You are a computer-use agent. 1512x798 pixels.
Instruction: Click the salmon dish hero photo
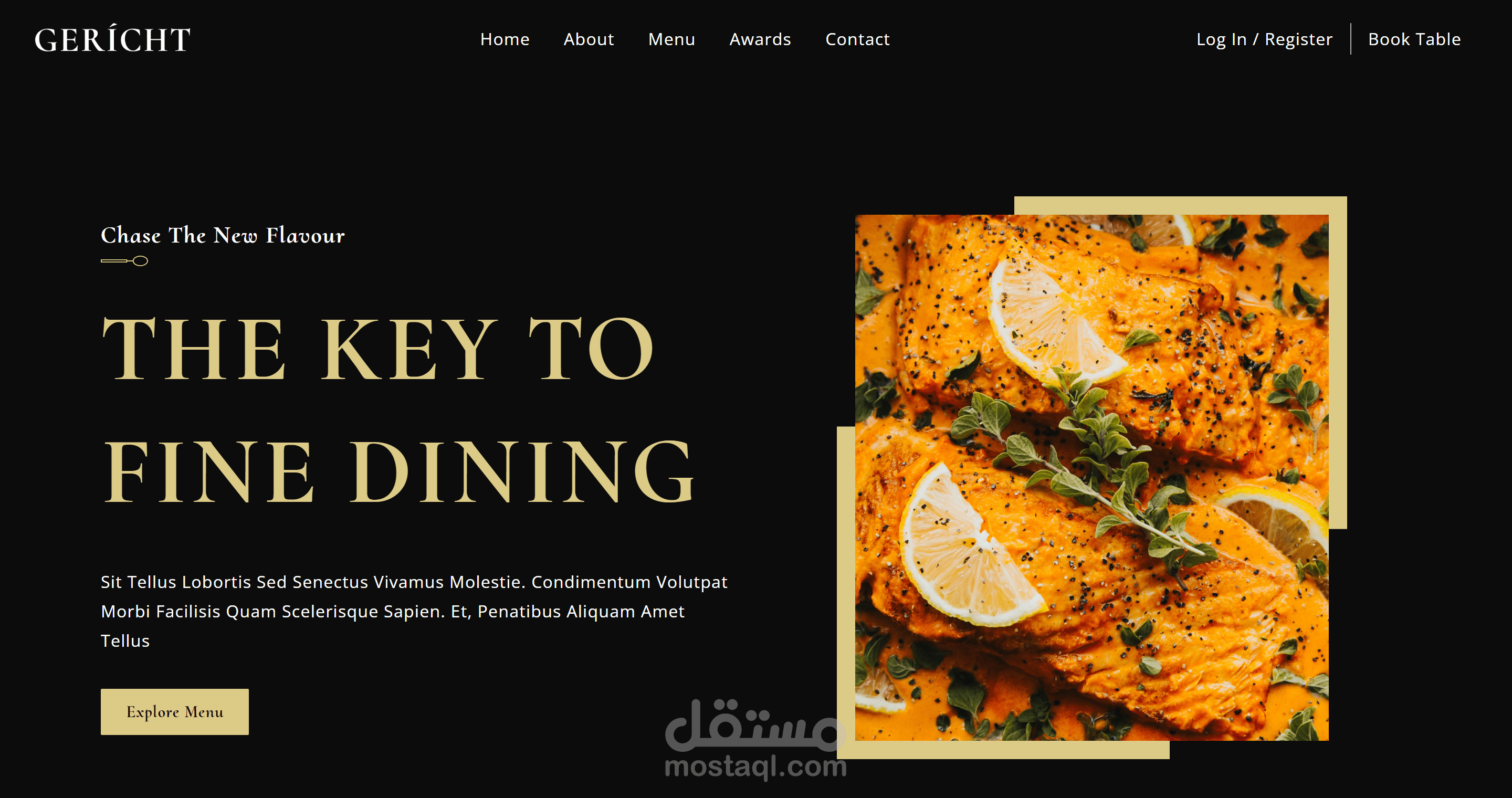click(x=1092, y=478)
